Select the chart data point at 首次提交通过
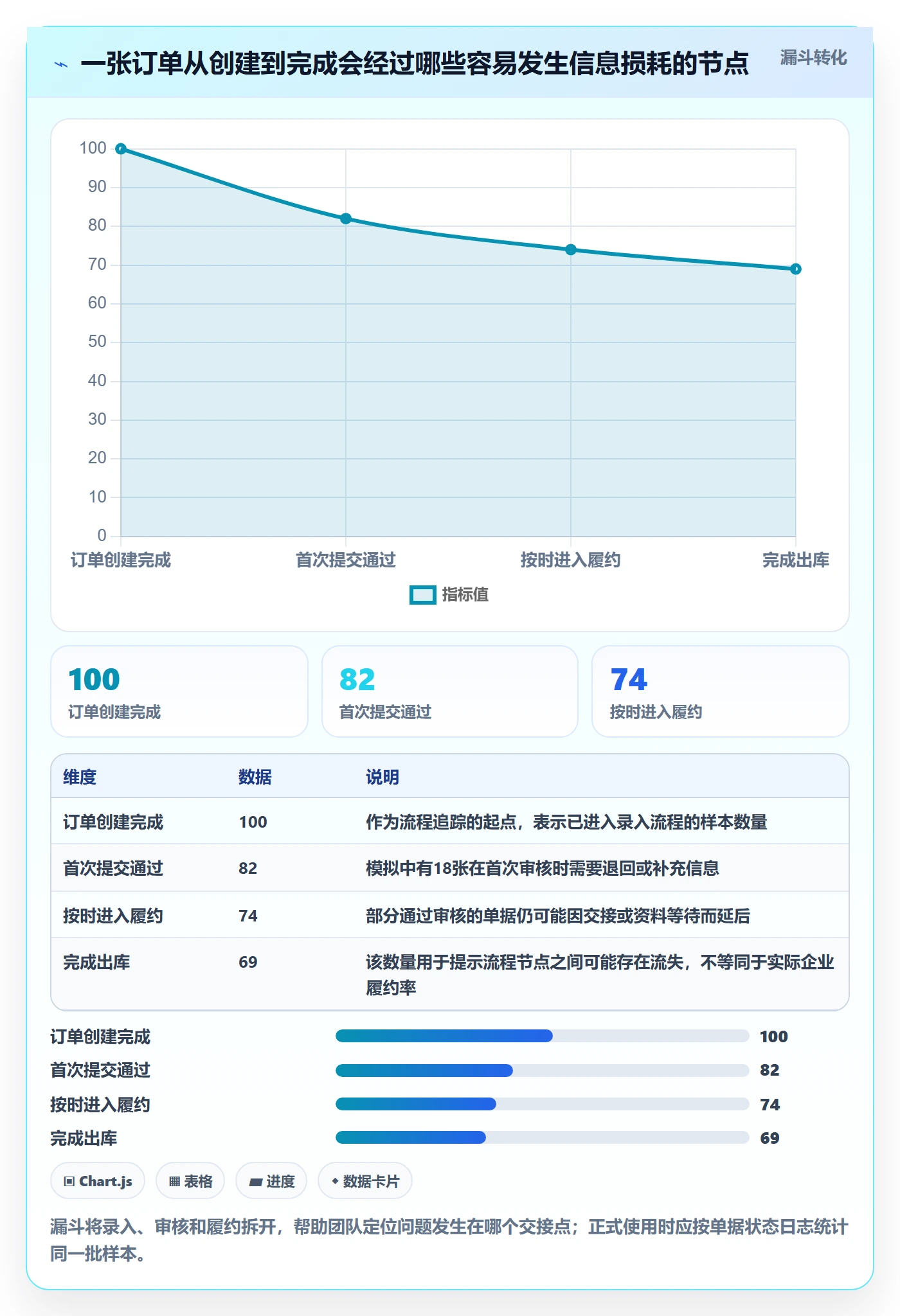 (x=346, y=218)
